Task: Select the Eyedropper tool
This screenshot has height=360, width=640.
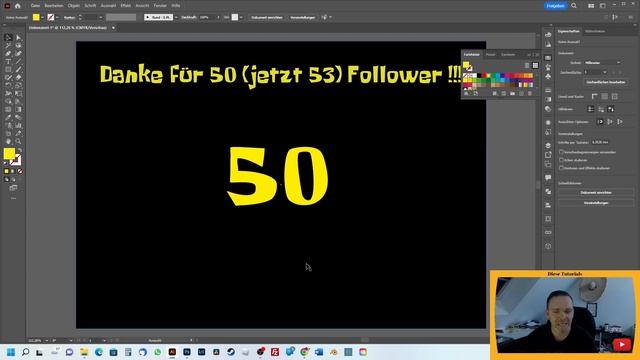Action: pyautogui.click(x=8, y=118)
